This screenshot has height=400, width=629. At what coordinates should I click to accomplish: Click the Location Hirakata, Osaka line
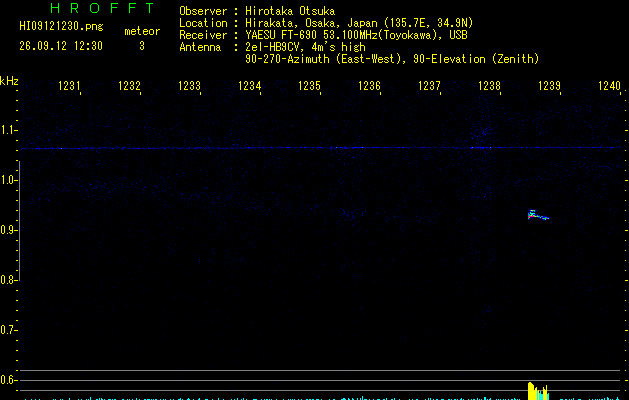pyautogui.click(x=326, y=23)
